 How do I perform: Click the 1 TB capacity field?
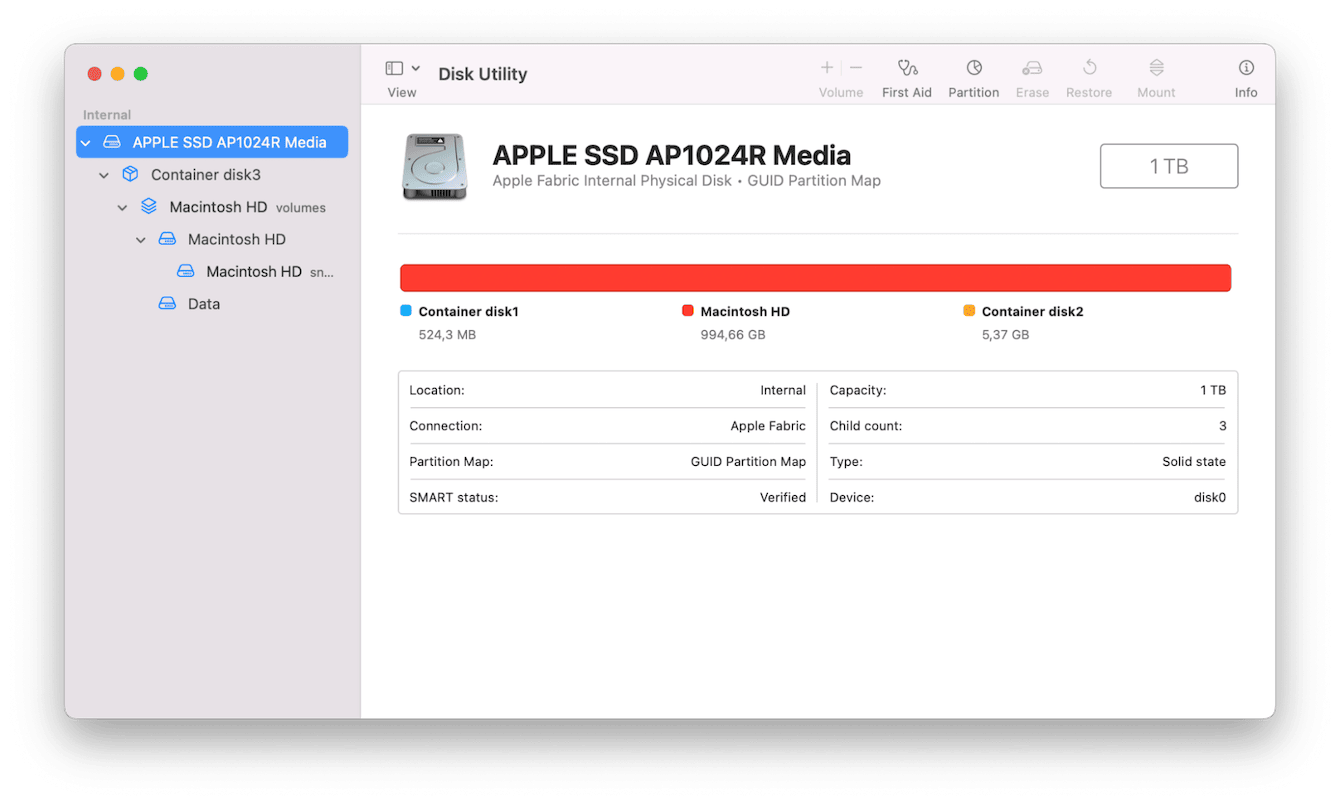click(x=1169, y=166)
